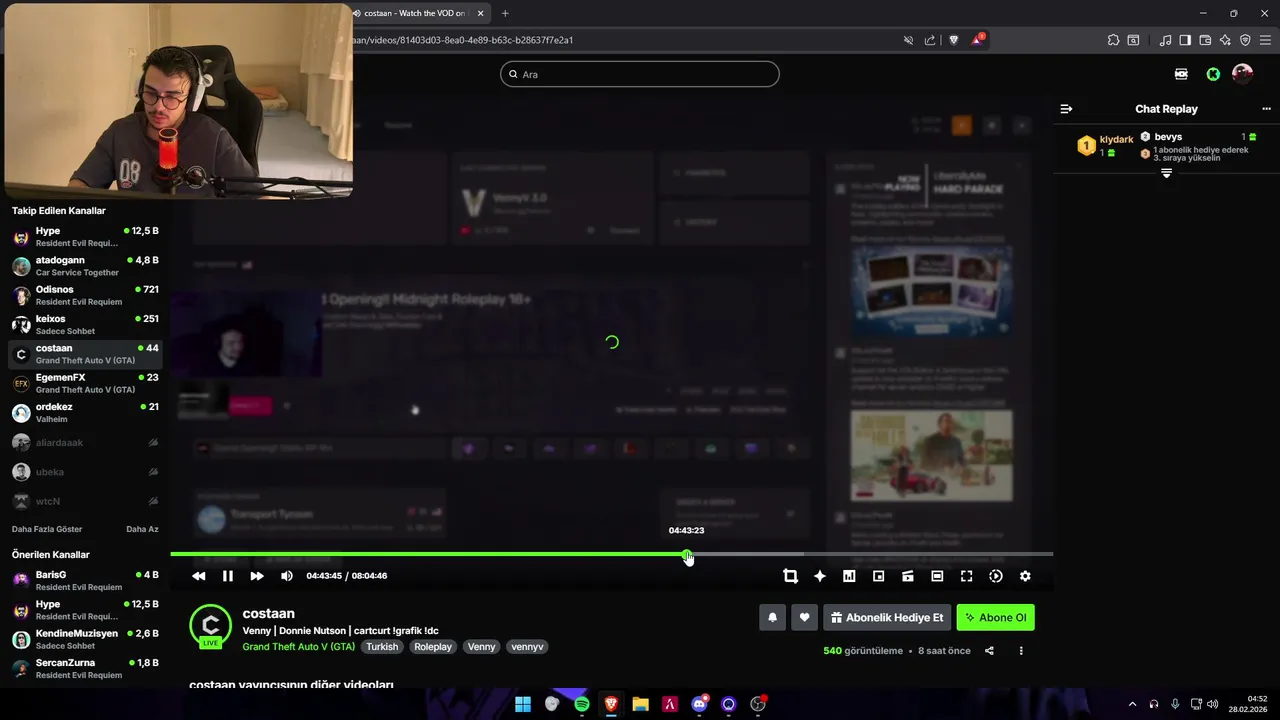This screenshot has width=1280, height=720.
Task: Open a new browser tab
Action: (505, 13)
